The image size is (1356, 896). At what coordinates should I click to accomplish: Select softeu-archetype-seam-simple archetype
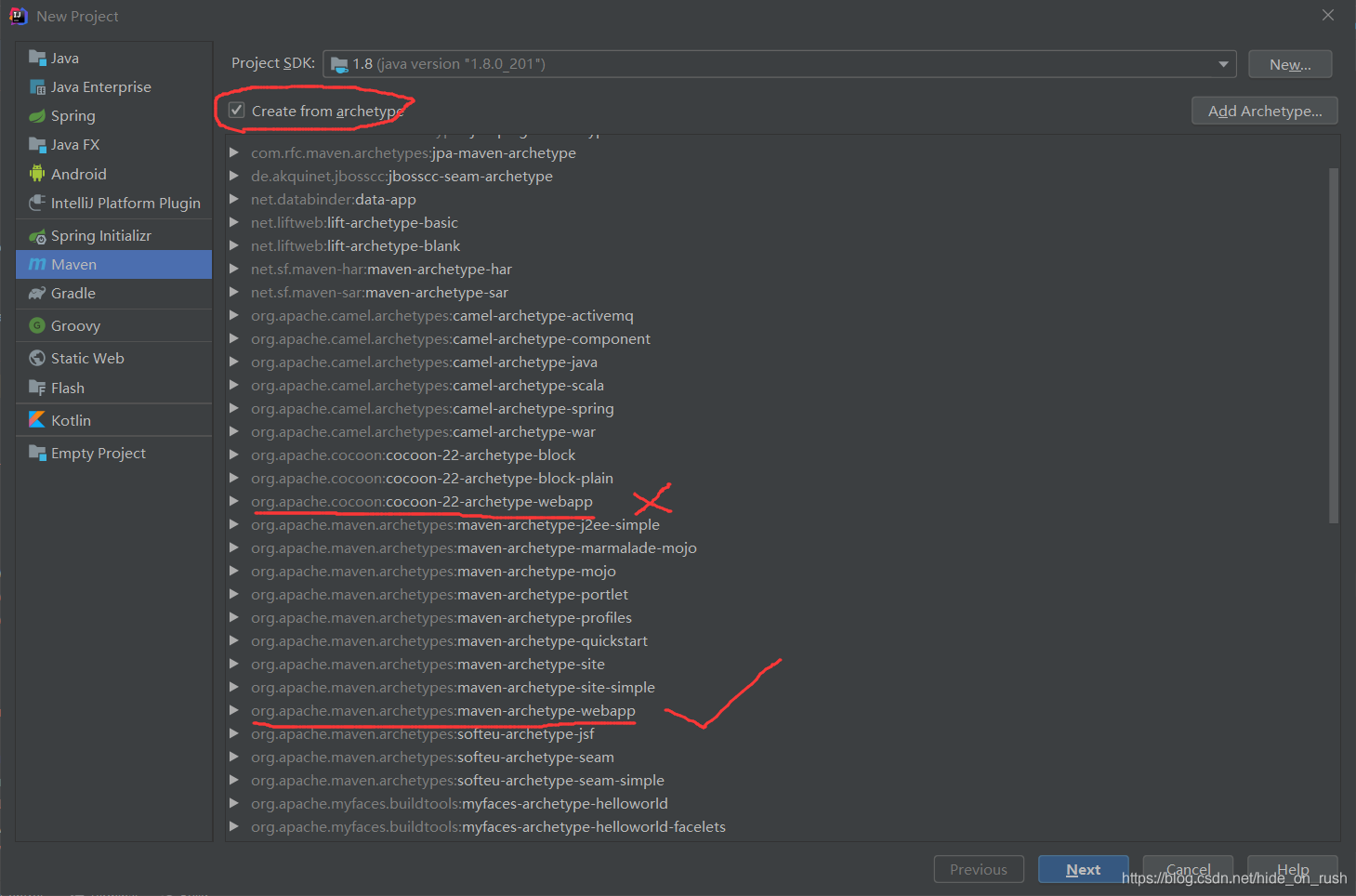(x=457, y=780)
